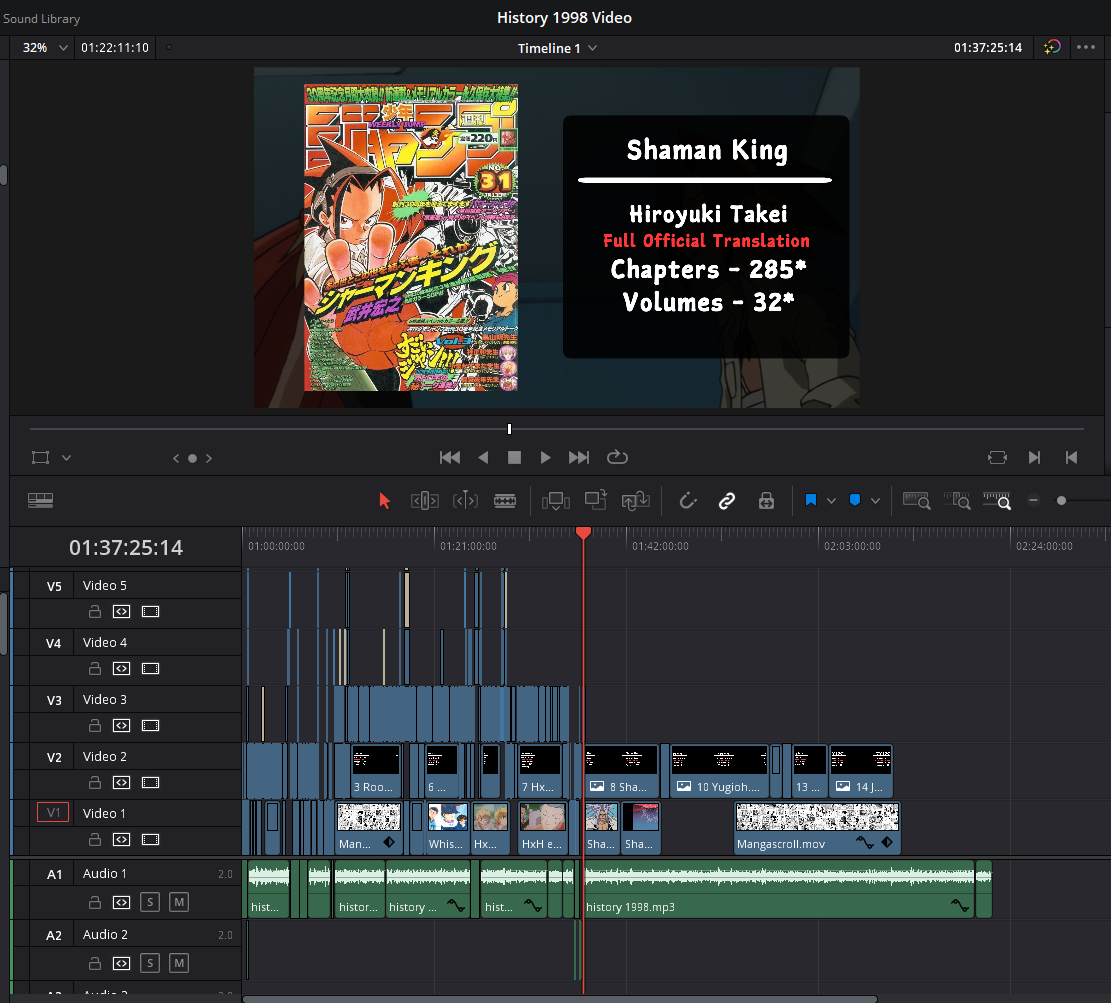The height and width of the screenshot is (1003, 1111).
Task: Solo the Audio 2 track
Action: tap(149, 963)
